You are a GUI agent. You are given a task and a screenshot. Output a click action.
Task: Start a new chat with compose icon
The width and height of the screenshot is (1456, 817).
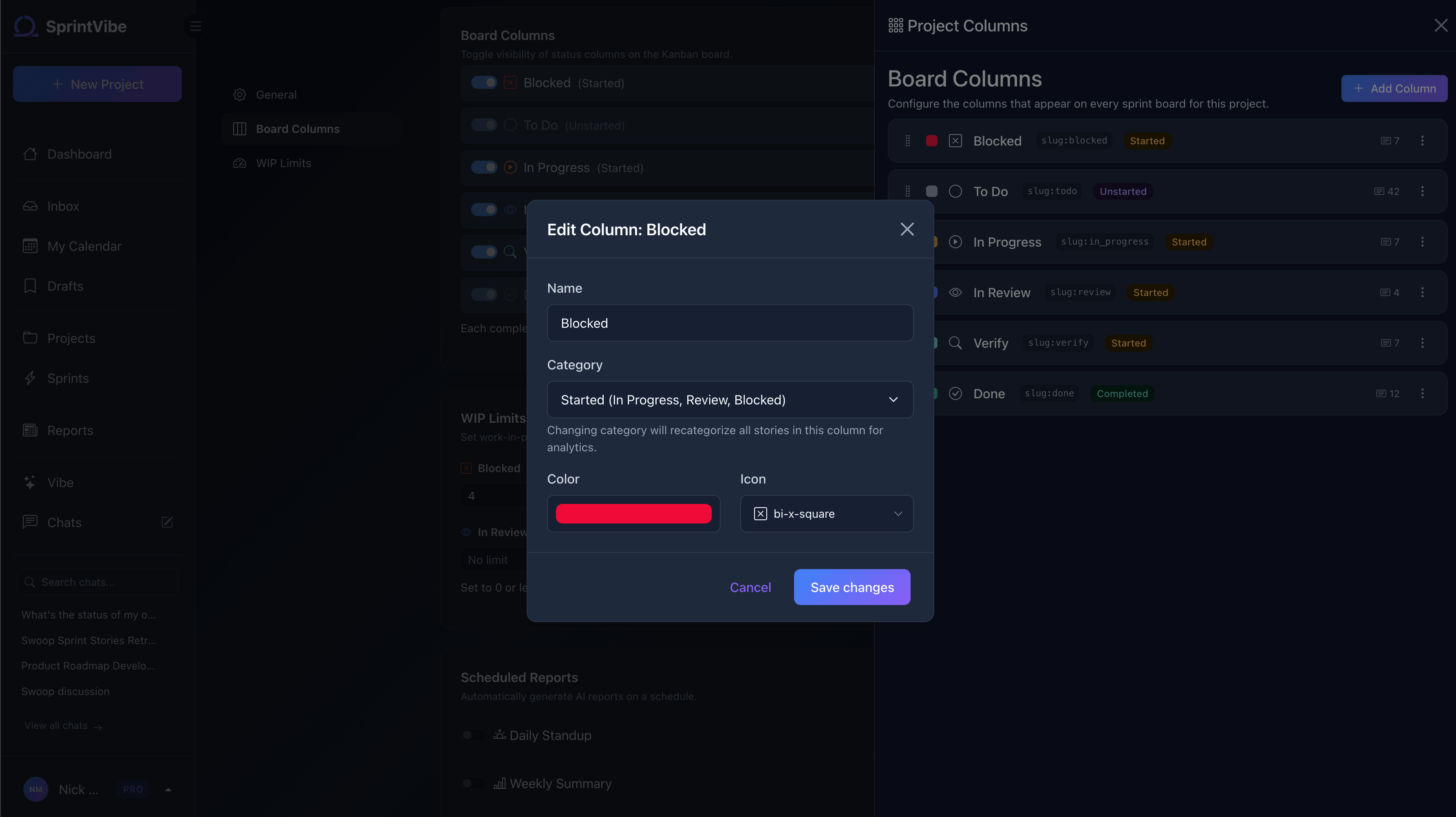click(x=167, y=522)
